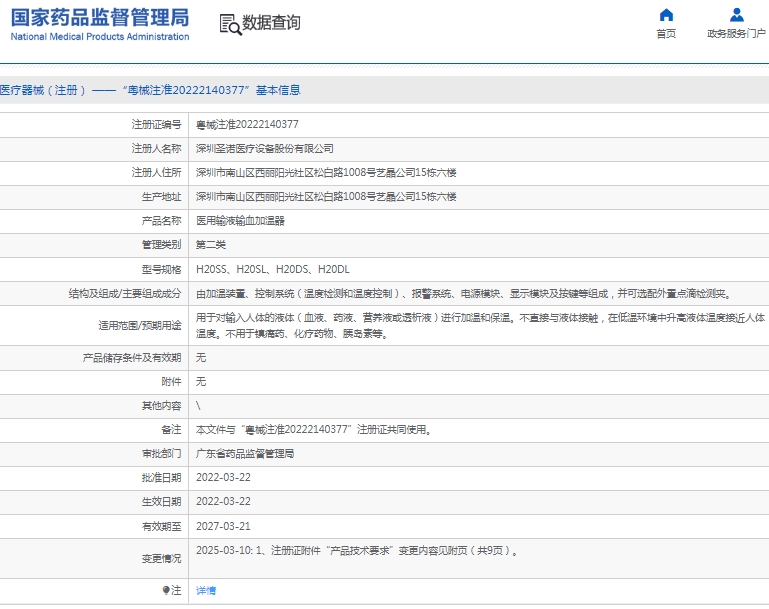Click the 备注 remark text

pyautogui.click(x=314, y=430)
